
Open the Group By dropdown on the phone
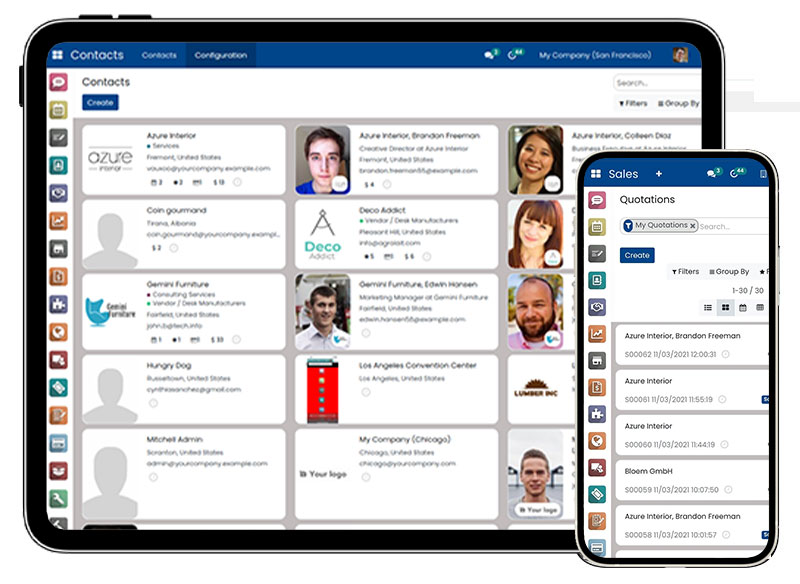click(x=729, y=272)
